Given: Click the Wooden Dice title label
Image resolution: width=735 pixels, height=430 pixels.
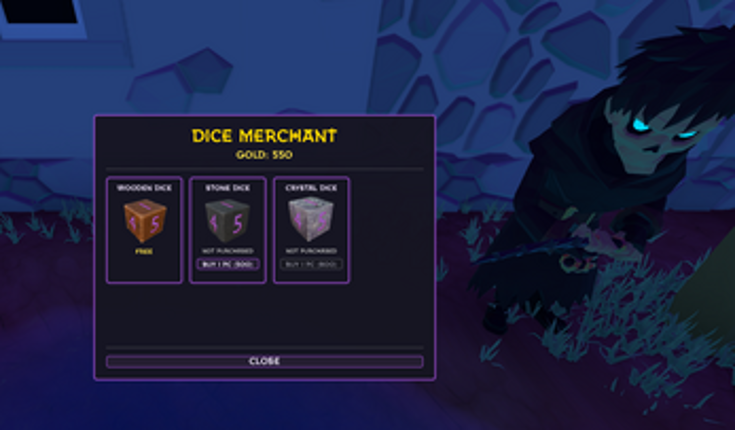Looking at the screenshot, I should tap(144, 188).
